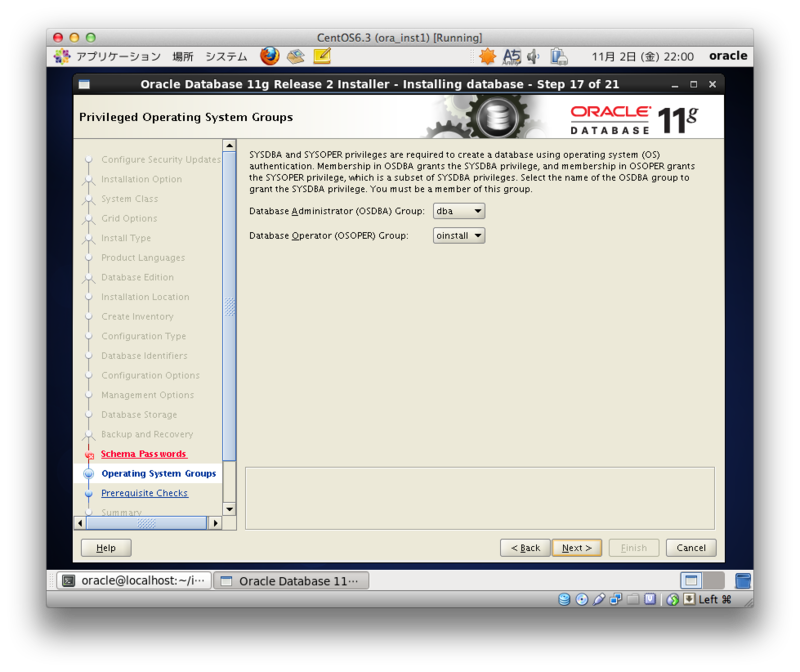Click the Configuration Type step
The image size is (800, 672).
coord(143,336)
